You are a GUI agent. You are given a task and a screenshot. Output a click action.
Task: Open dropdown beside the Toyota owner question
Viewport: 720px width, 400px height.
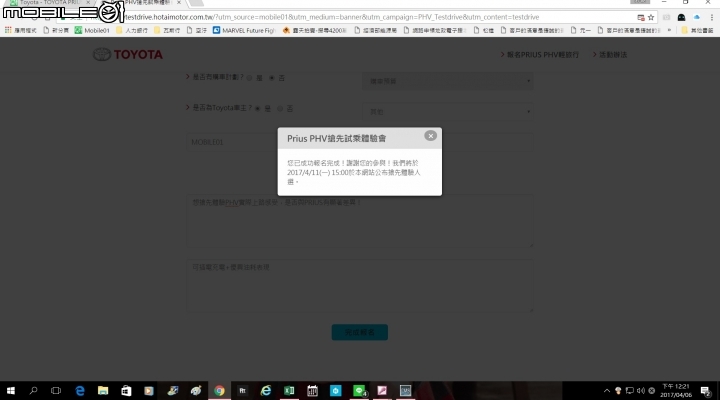[448, 112]
